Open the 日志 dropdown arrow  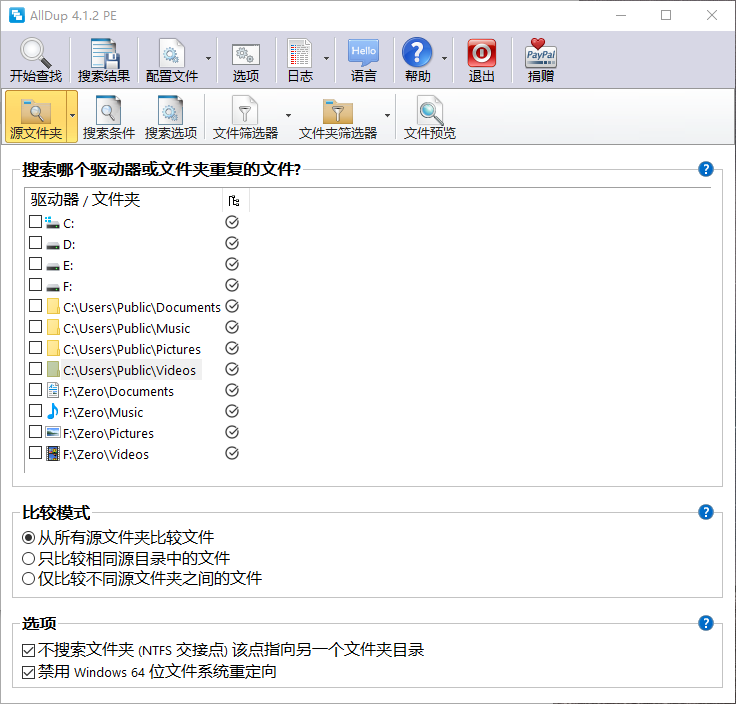tap(327, 59)
